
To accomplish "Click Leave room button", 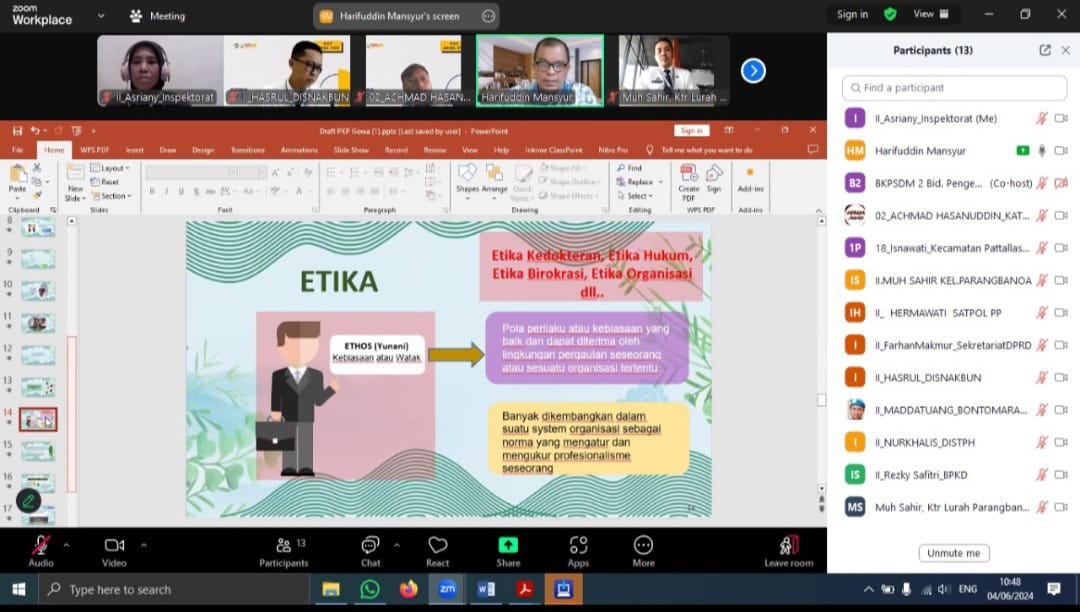I will tap(789, 551).
